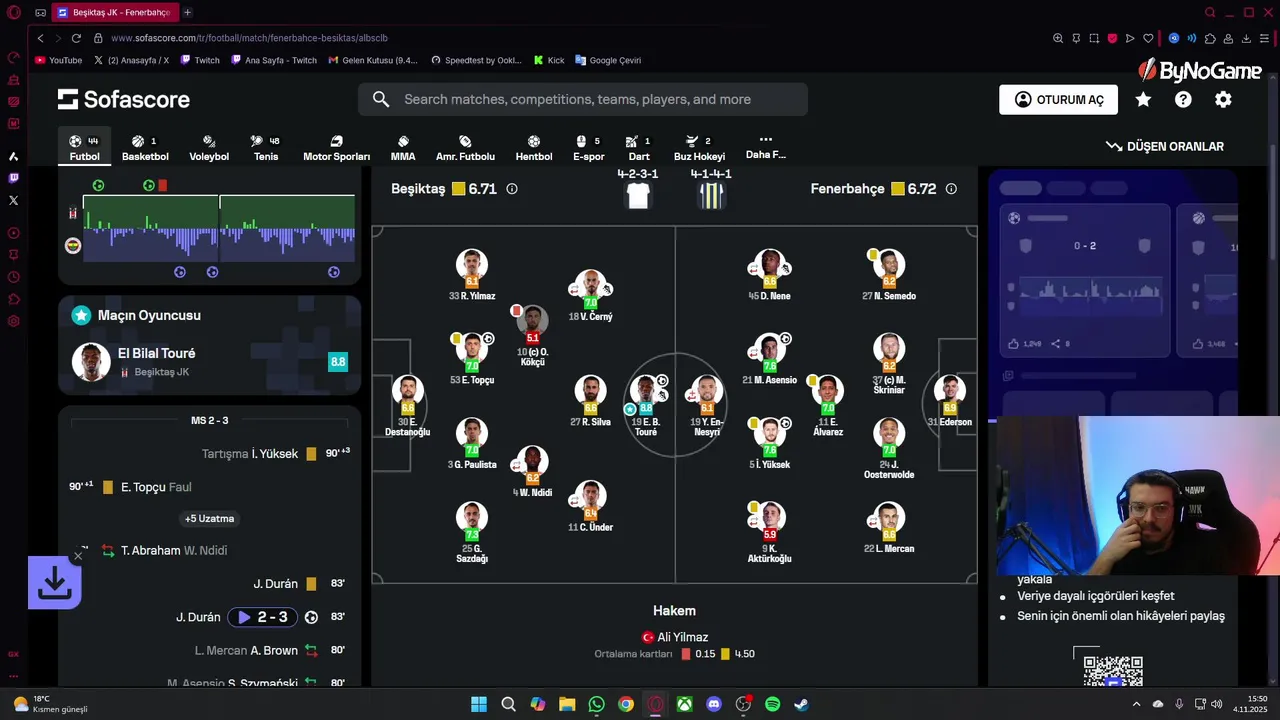Select C. Ünder on the lineup pitch

pos(590,505)
